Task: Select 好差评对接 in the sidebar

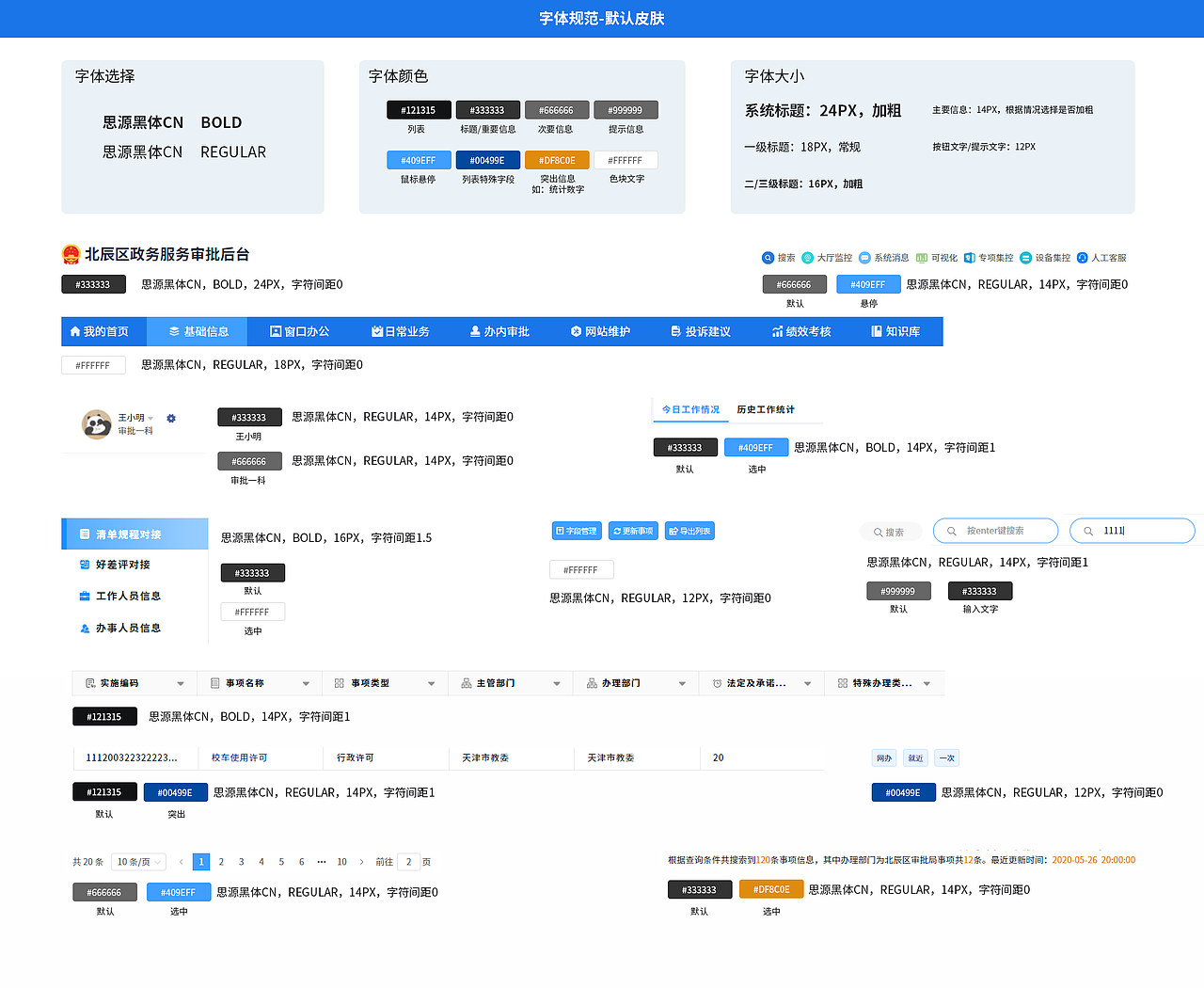Action: 135,565
